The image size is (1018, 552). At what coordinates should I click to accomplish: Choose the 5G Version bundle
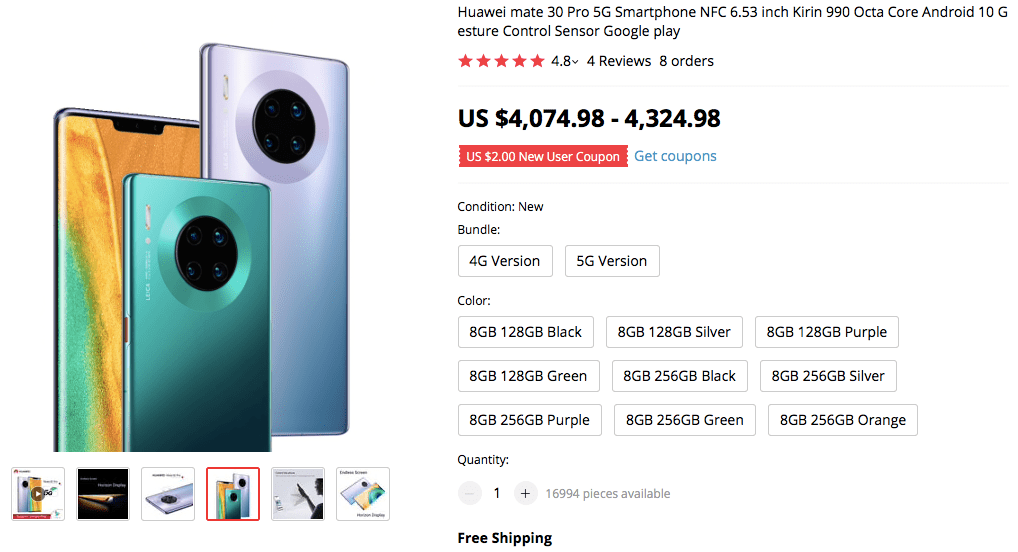(612, 261)
